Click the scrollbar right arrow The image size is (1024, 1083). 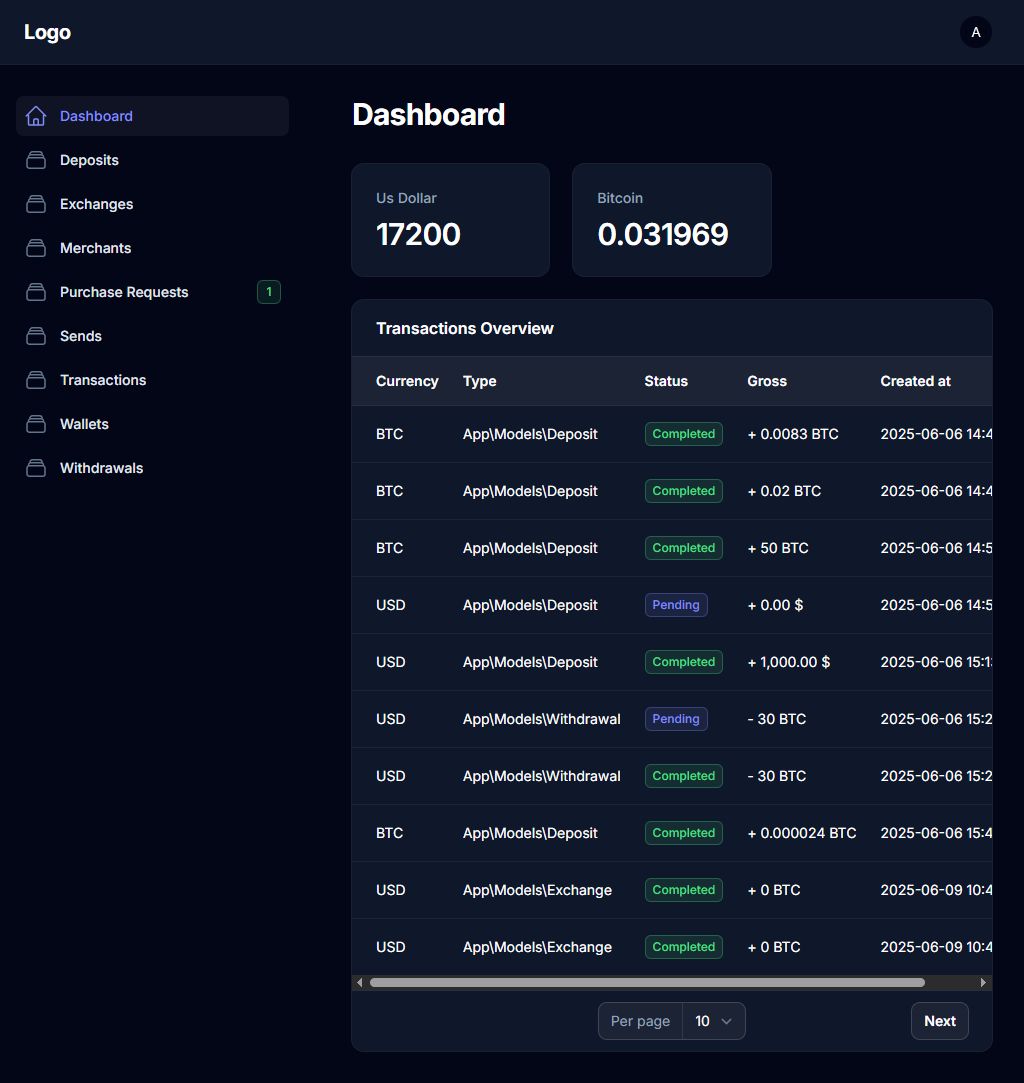point(983,983)
